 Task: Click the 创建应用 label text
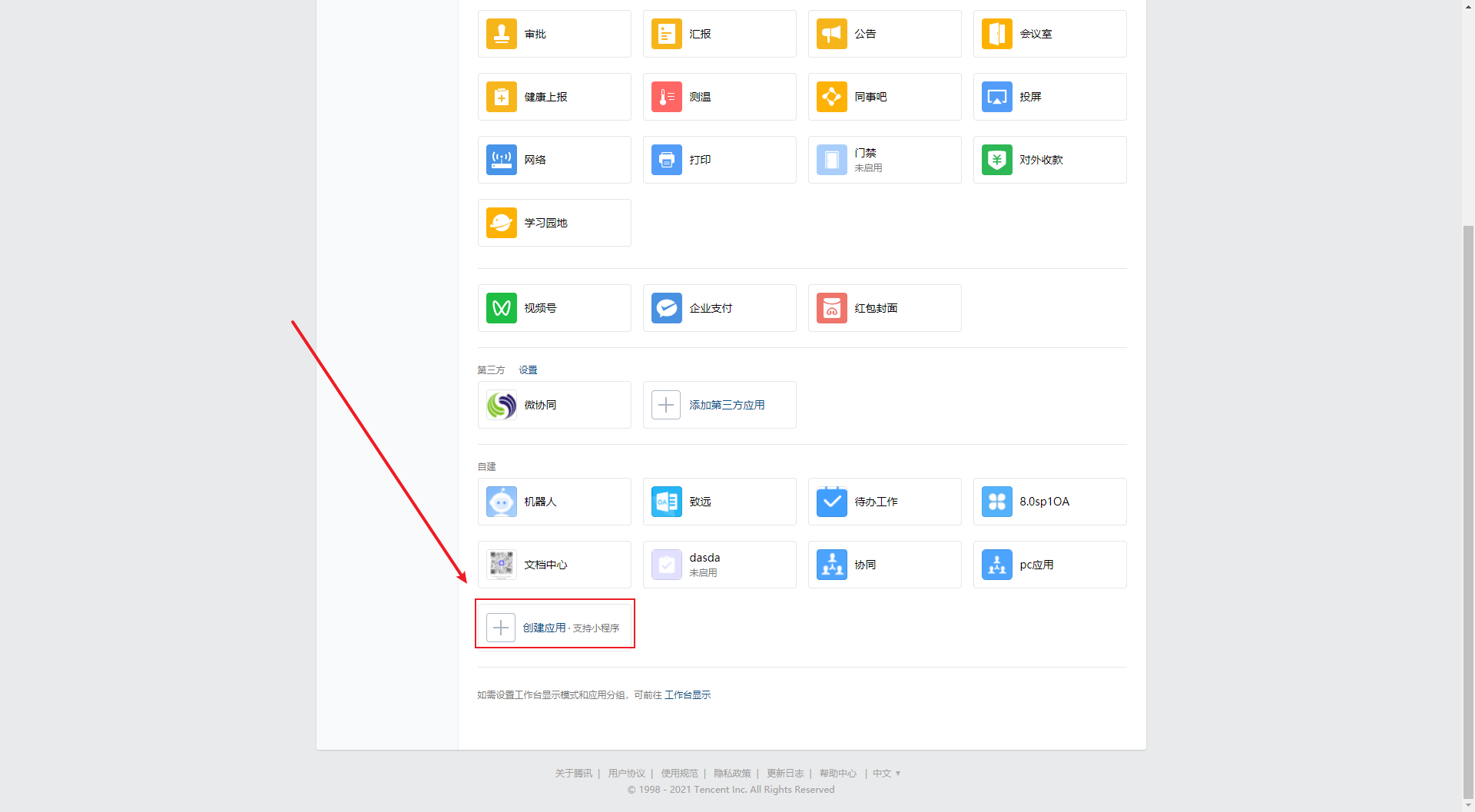click(x=545, y=628)
